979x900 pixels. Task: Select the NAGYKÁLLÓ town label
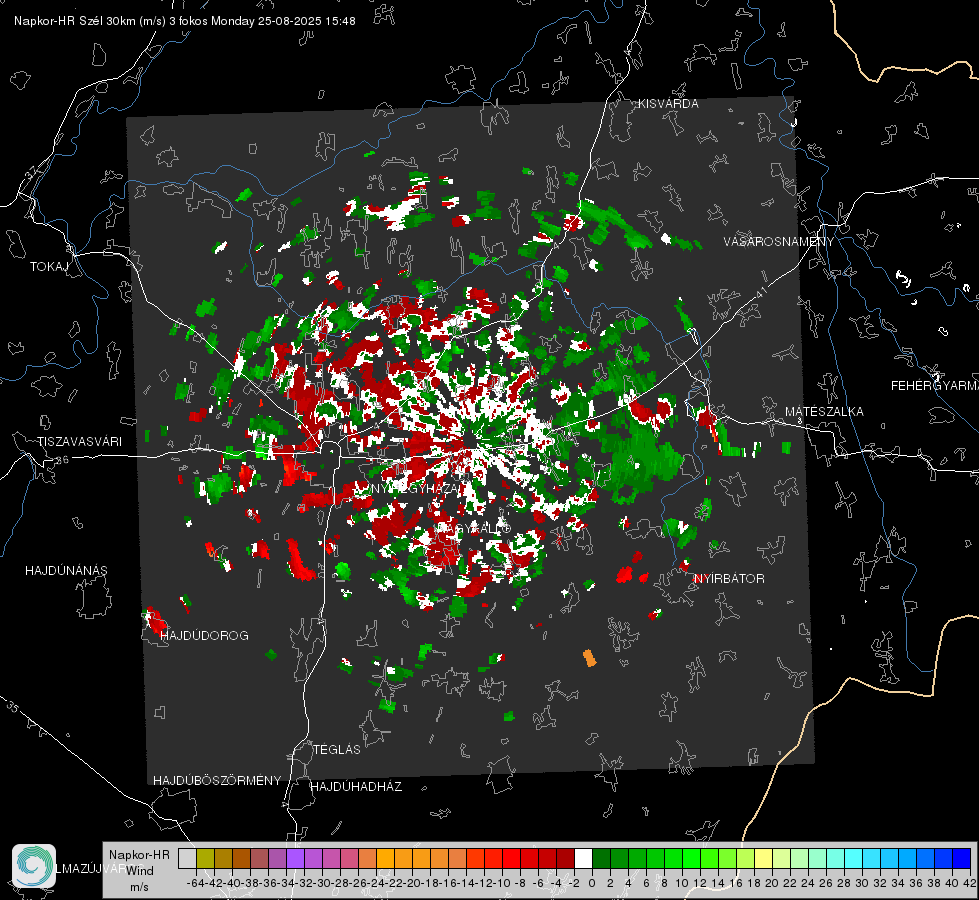[473, 528]
